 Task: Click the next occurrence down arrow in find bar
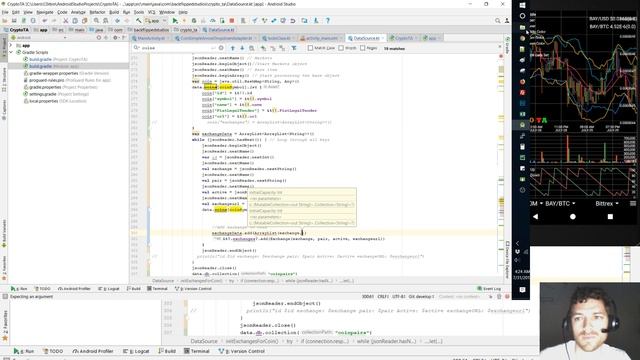(x=242, y=48)
